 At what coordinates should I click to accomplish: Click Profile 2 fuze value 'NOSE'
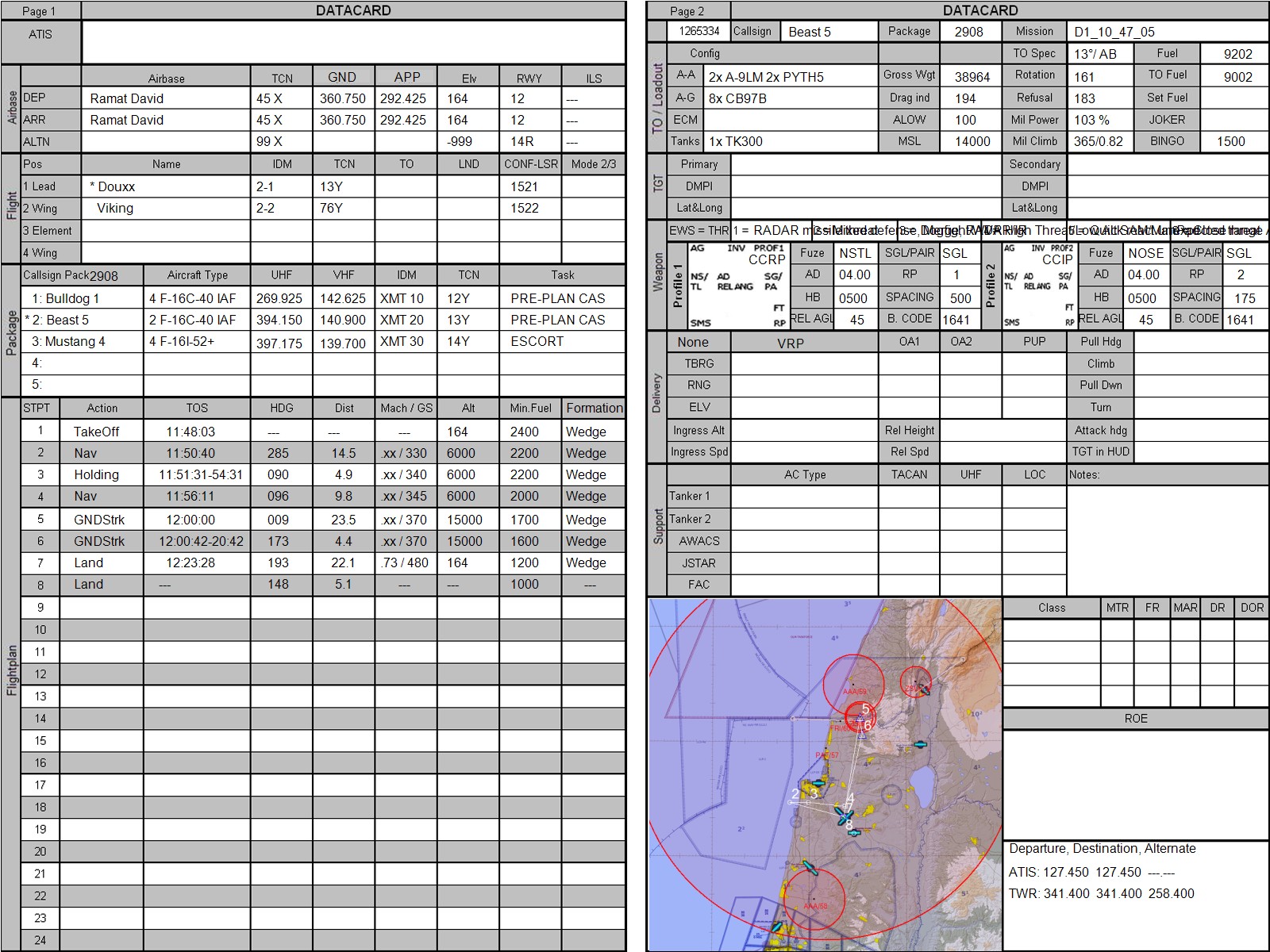pos(1145,253)
